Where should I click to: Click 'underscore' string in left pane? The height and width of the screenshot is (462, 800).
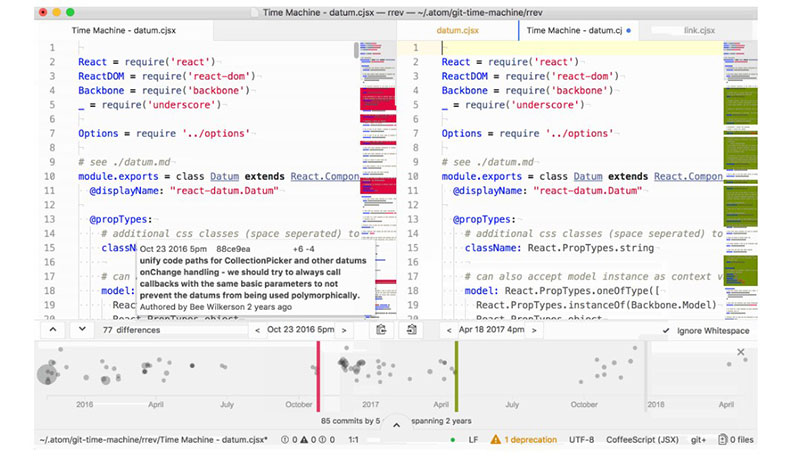click(x=184, y=105)
